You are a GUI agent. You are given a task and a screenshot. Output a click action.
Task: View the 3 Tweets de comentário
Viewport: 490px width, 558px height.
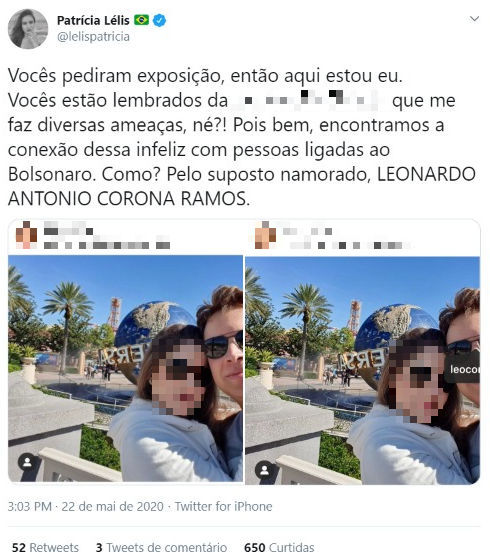[161, 547]
